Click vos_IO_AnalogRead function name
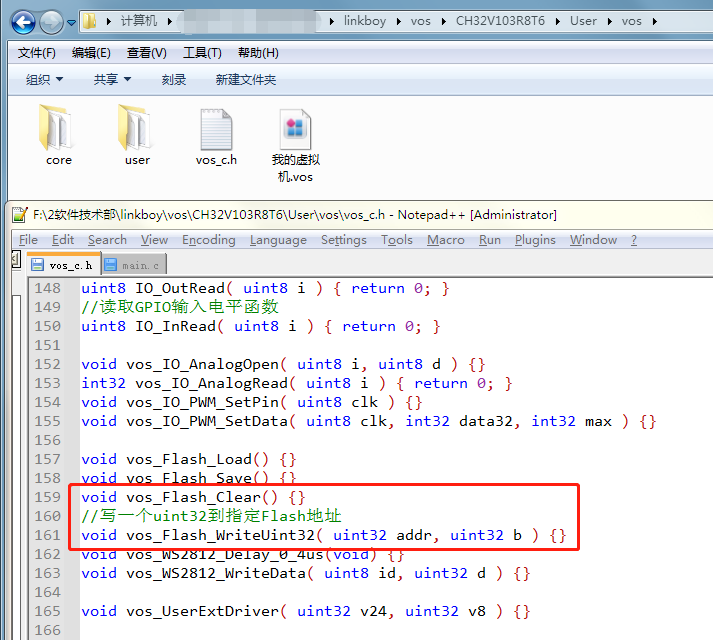 coord(211,383)
